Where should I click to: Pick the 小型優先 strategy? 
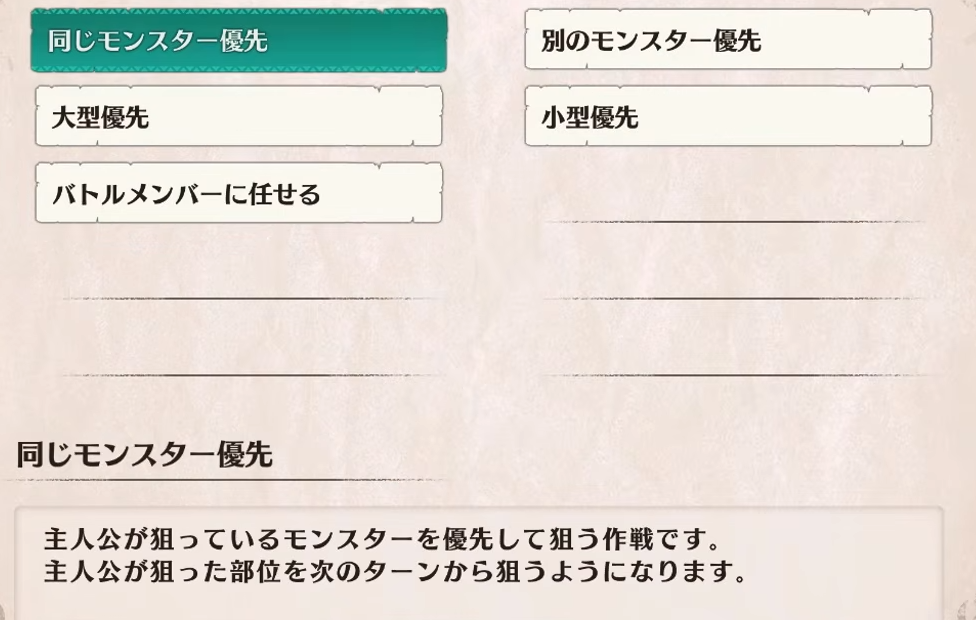[728, 117]
